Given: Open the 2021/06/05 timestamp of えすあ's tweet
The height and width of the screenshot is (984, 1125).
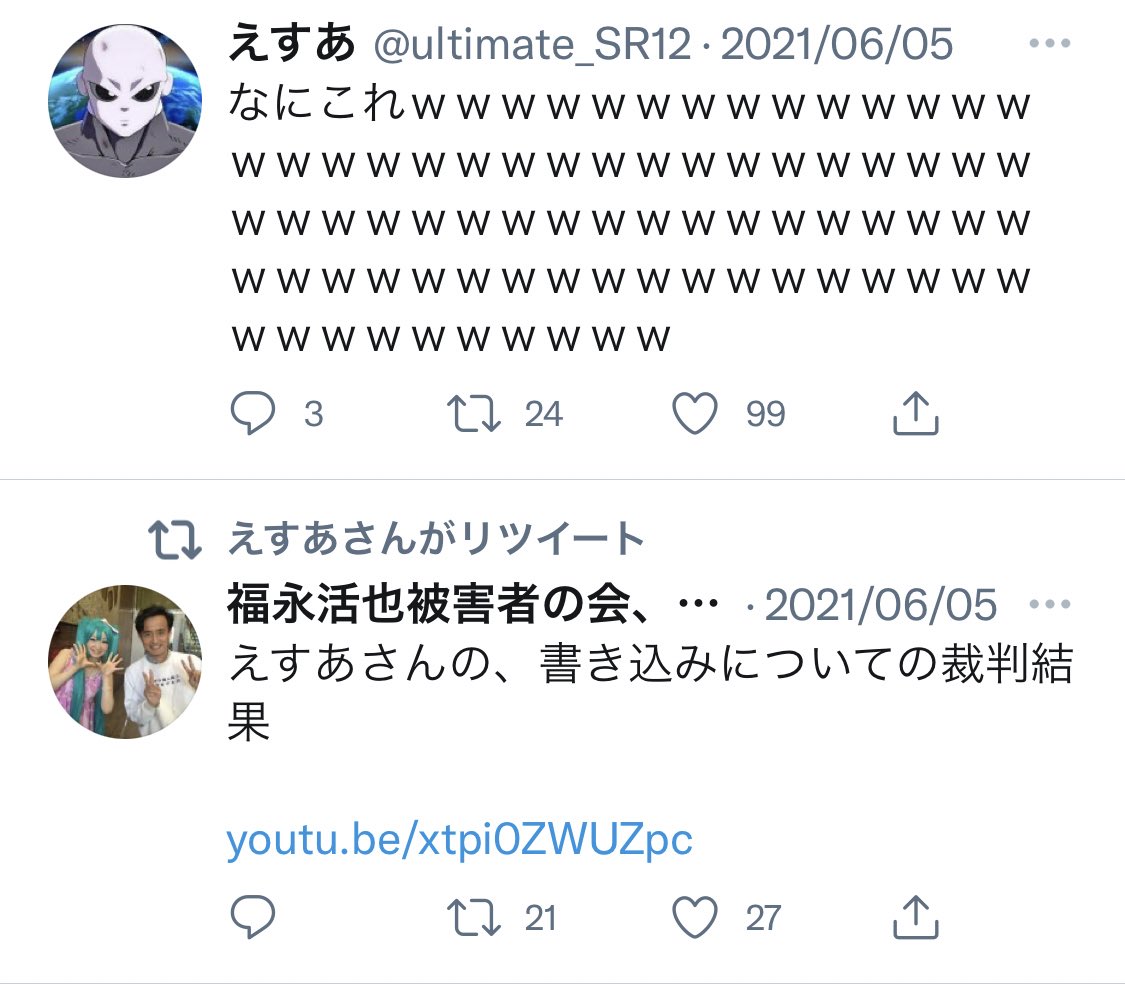Looking at the screenshot, I should coord(837,44).
